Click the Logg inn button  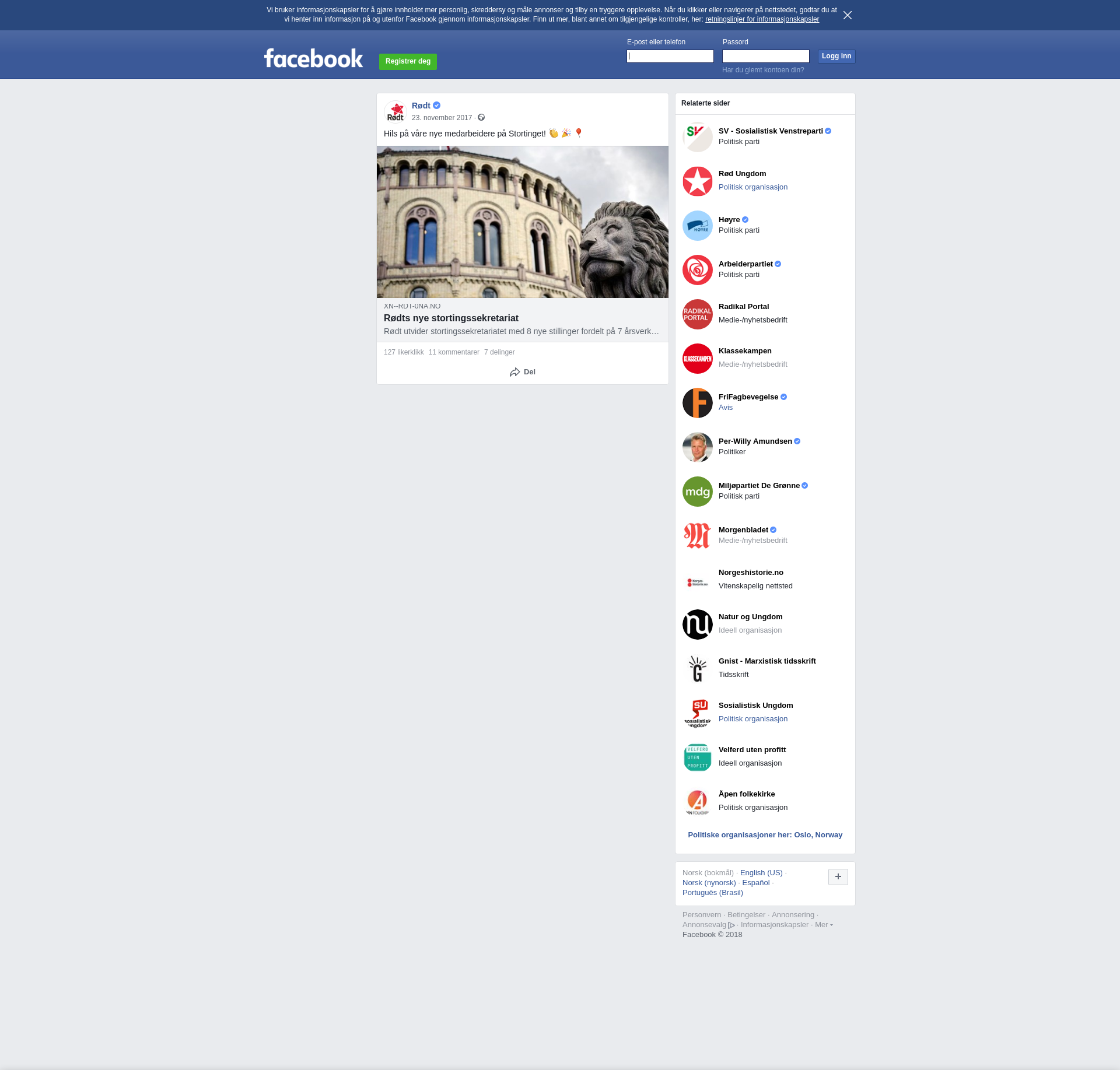836,56
